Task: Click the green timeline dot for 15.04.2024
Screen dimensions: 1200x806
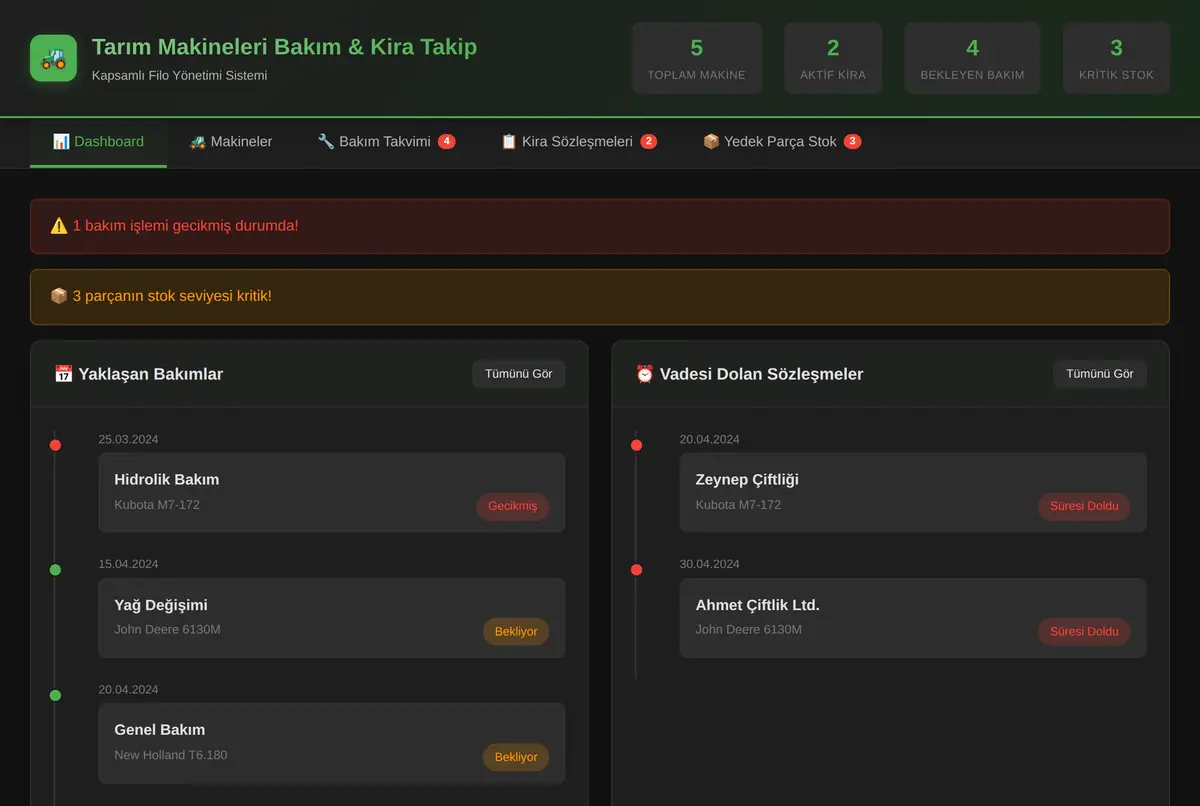Action: tap(55, 570)
